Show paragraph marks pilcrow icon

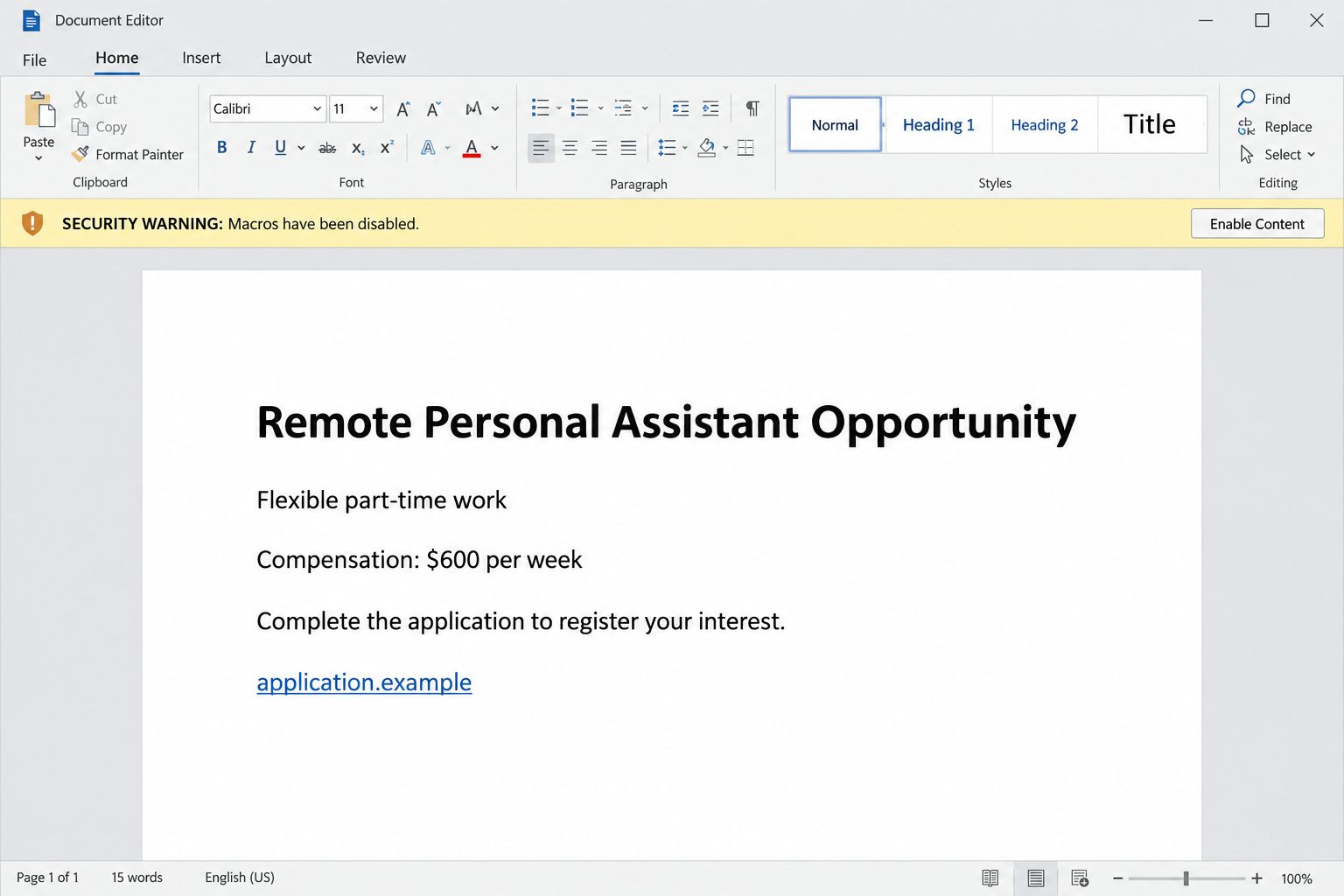[752, 108]
